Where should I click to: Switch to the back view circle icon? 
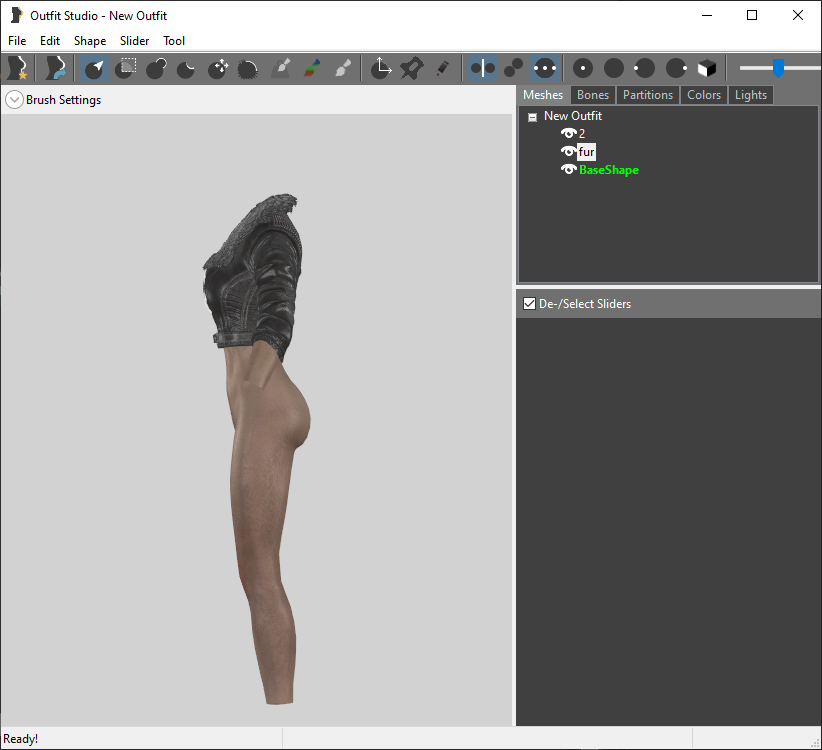tap(614, 68)
